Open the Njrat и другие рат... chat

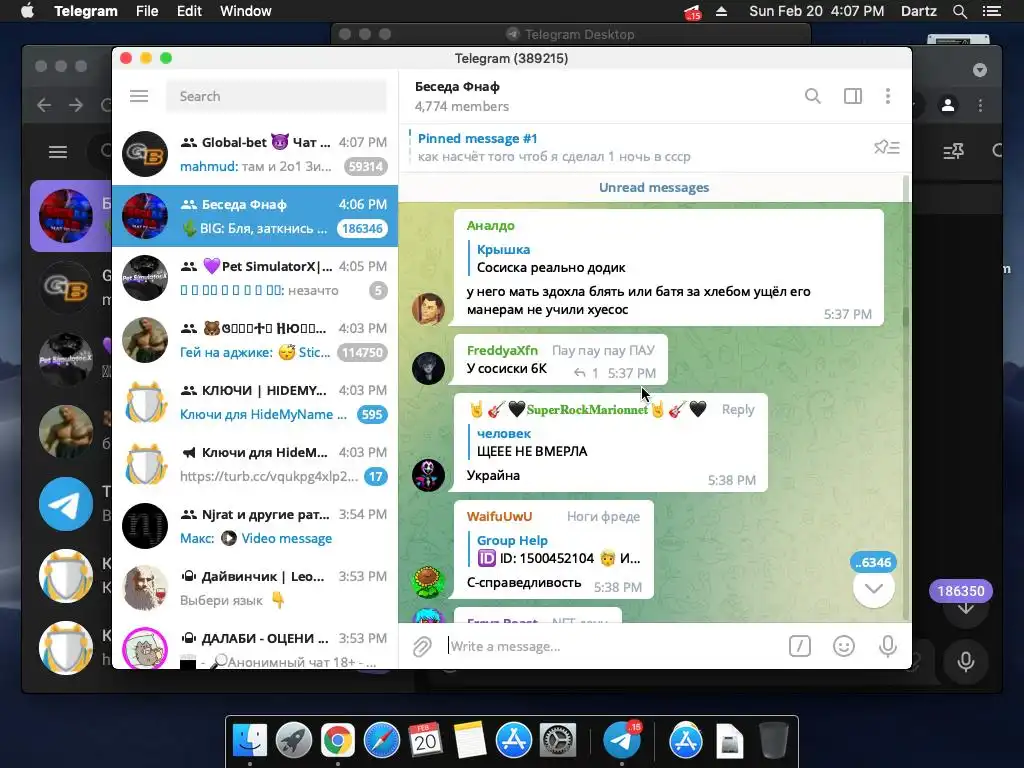point(255,526)
